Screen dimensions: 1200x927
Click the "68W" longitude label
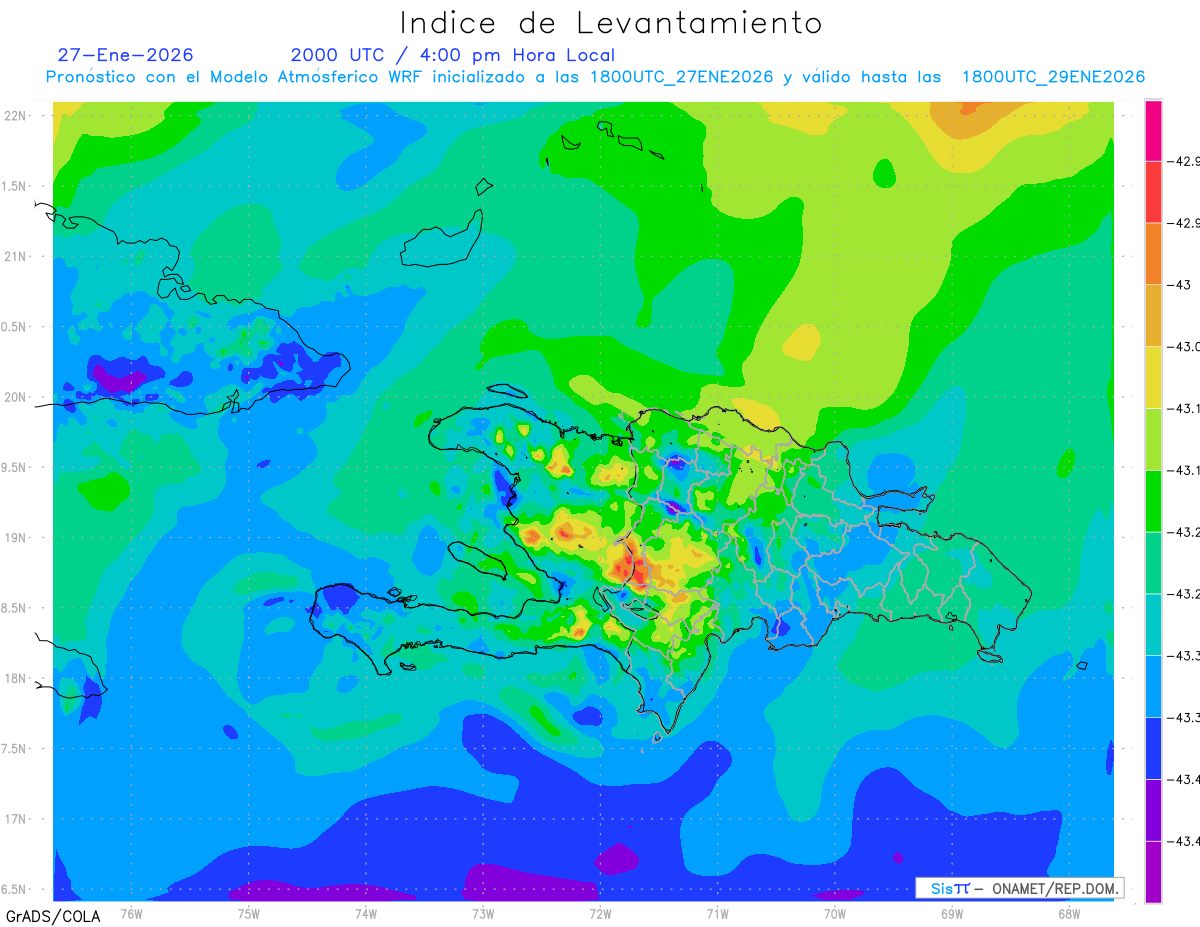click(x=1069, y=913)
